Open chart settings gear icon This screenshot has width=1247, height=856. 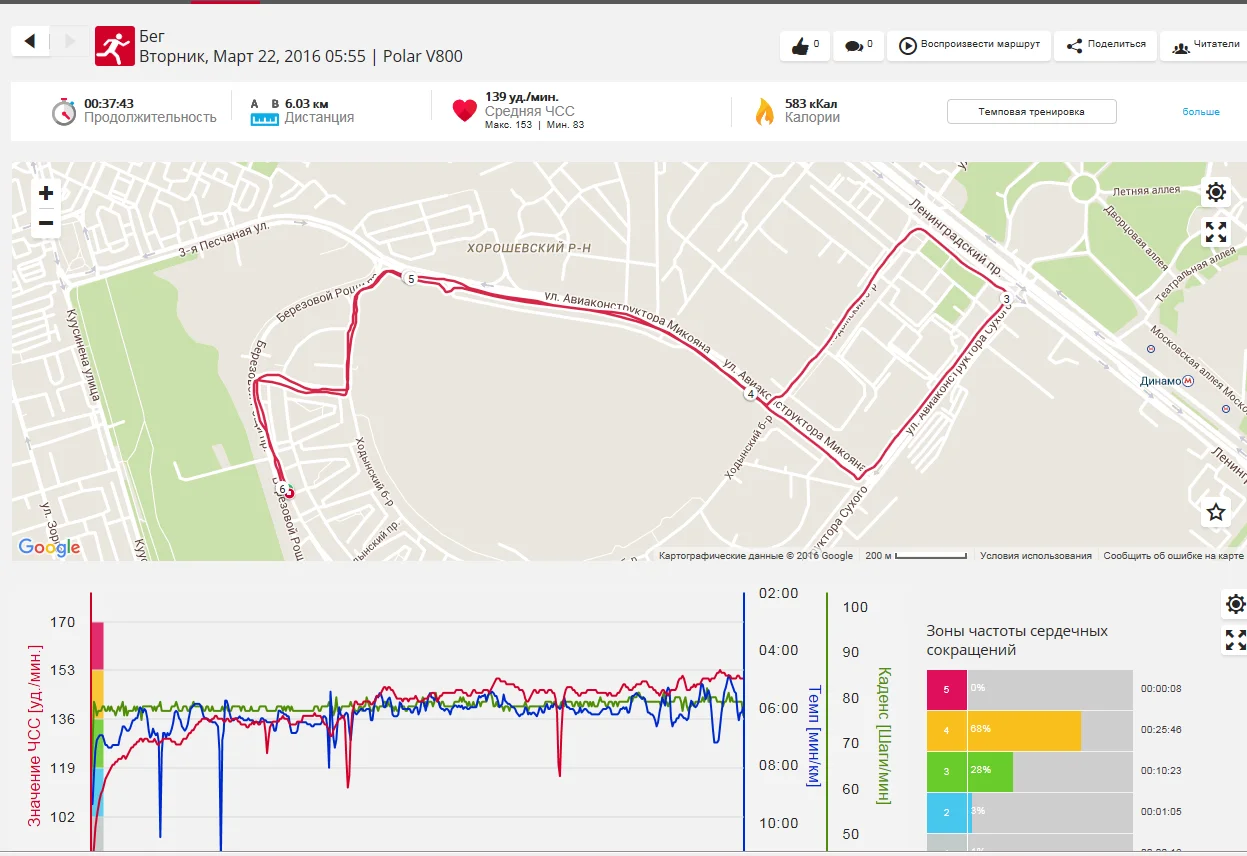(1235, 604)
